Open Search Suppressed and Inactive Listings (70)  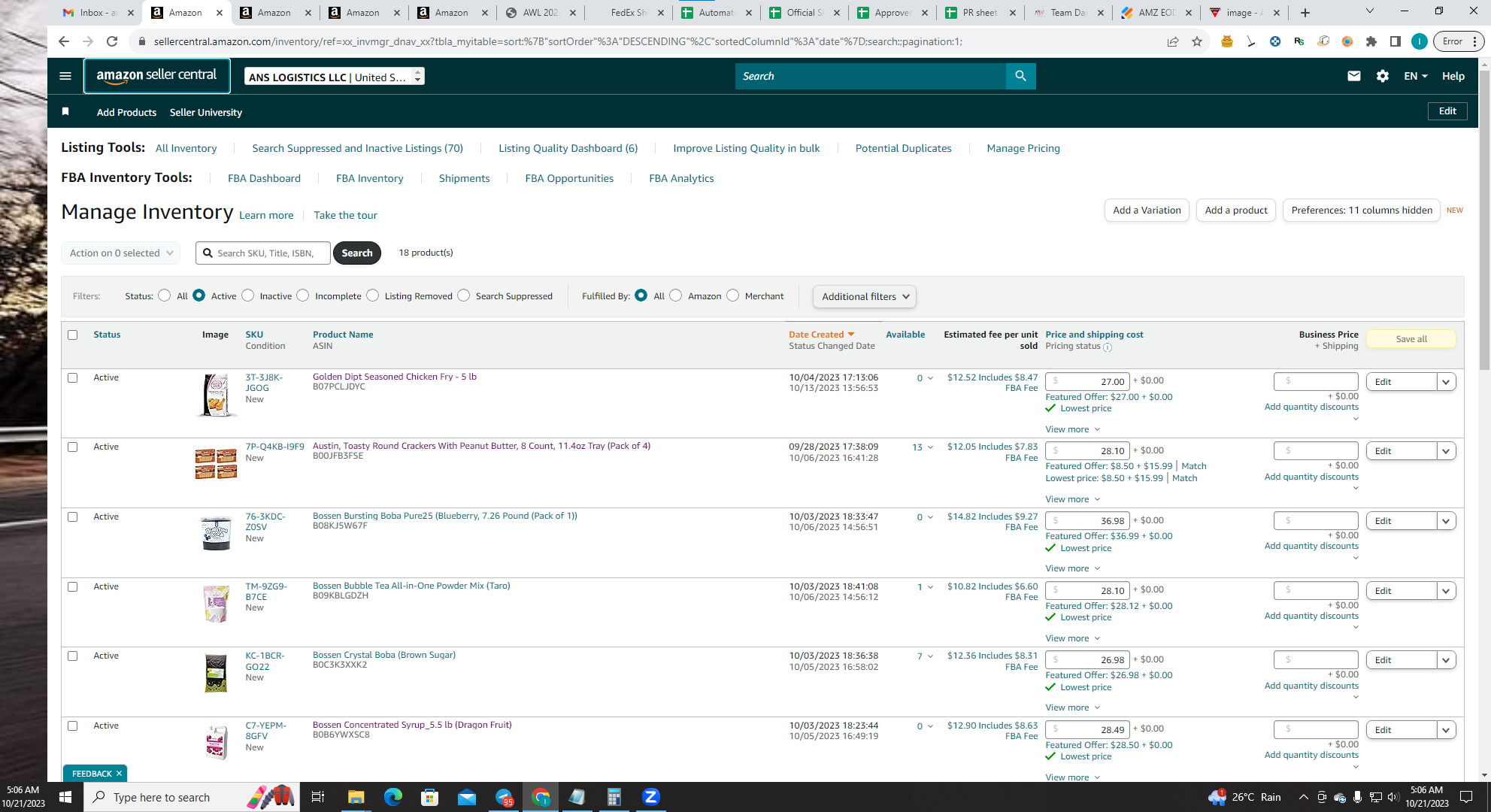coord(357,148)
